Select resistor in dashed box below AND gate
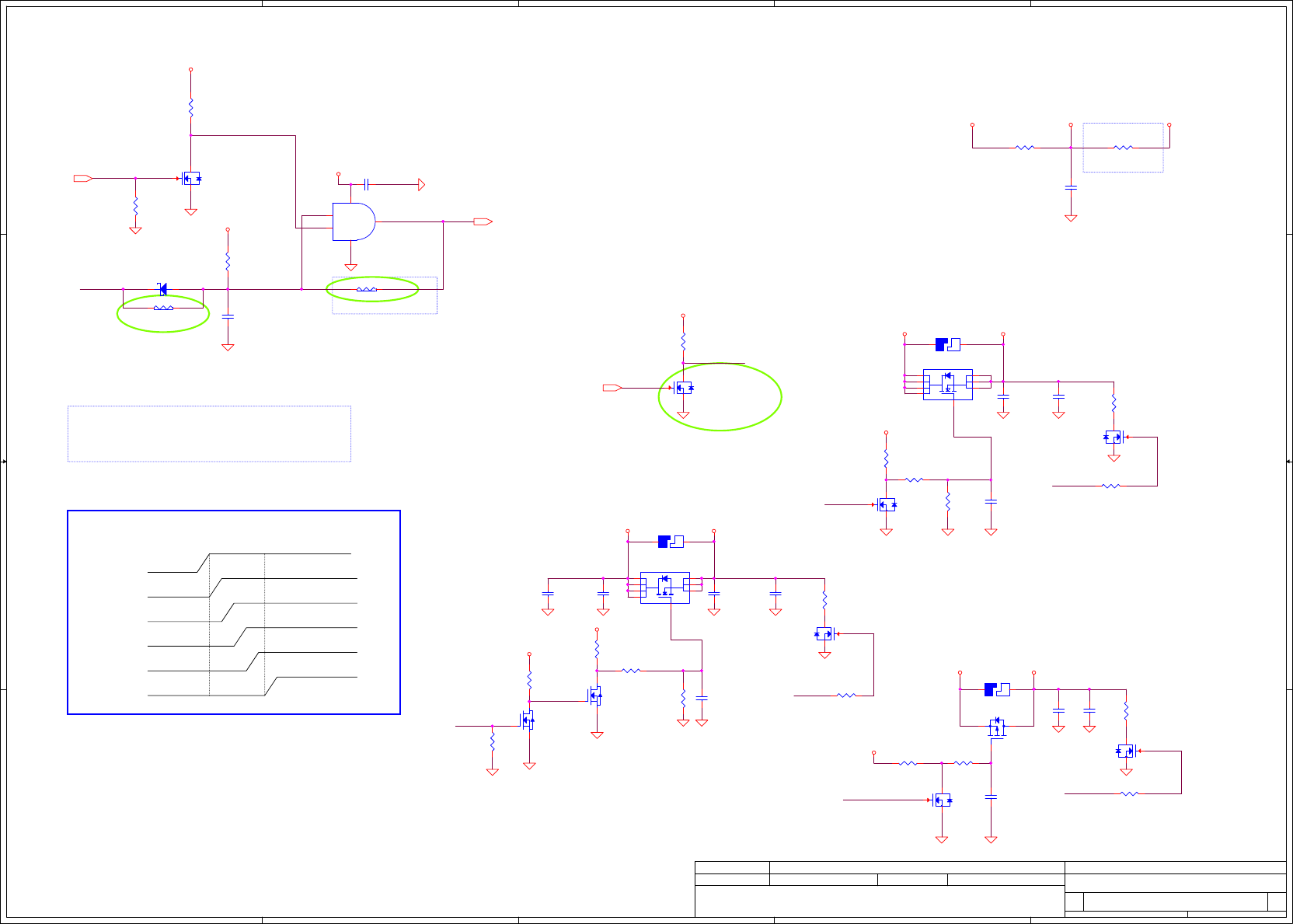Viewport: 1293px width, 924px height. 367,289
